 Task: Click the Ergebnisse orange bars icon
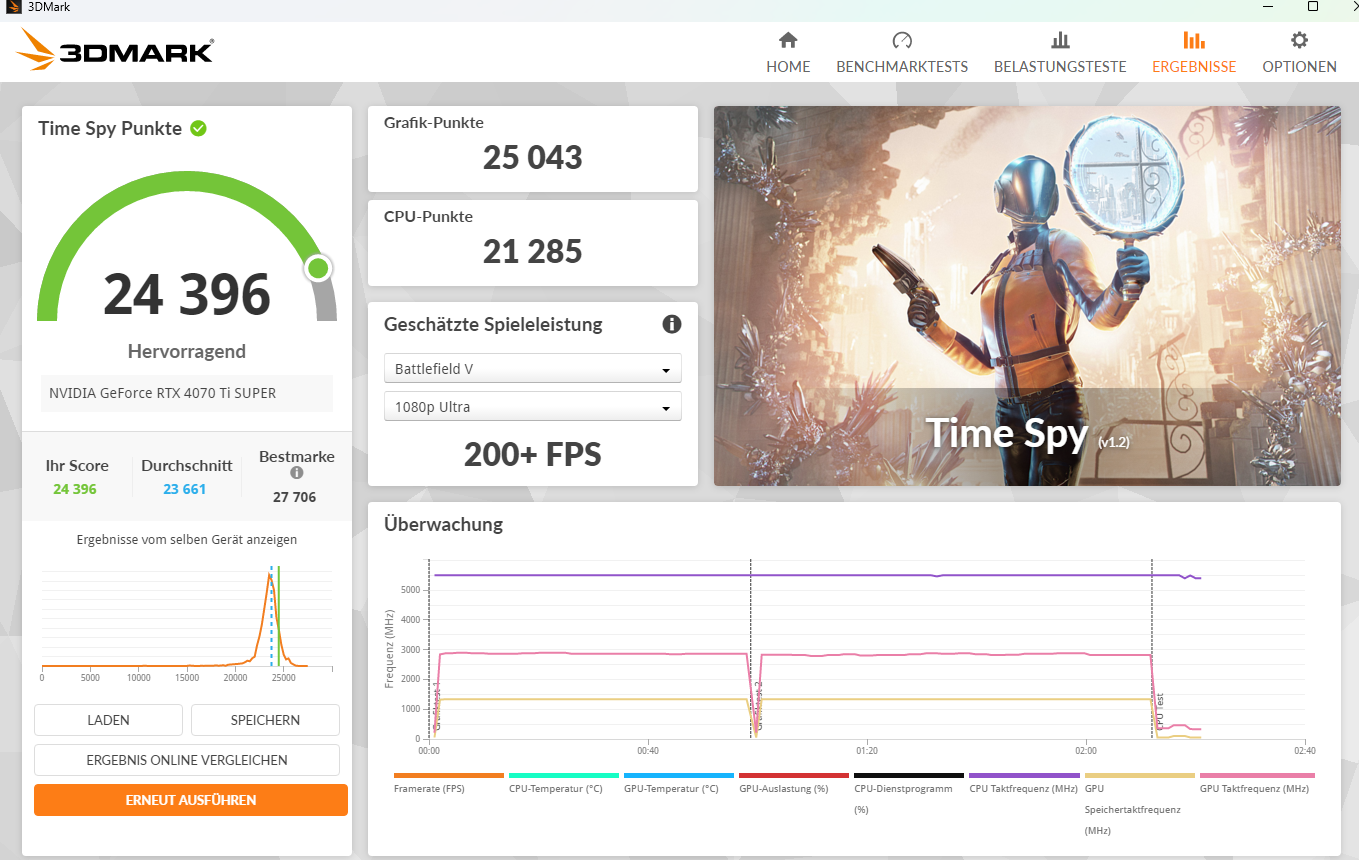[x=1194, y=40]
